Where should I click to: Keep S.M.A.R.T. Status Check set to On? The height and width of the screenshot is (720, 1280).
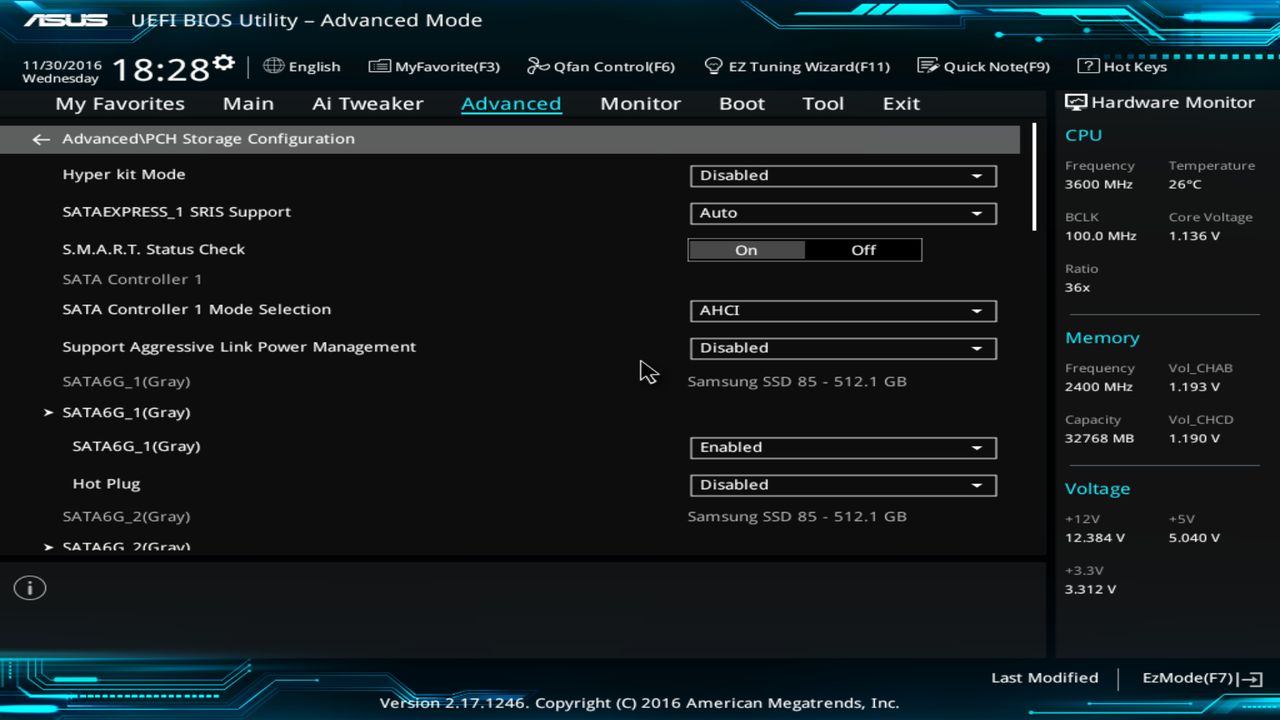point(746,250)
